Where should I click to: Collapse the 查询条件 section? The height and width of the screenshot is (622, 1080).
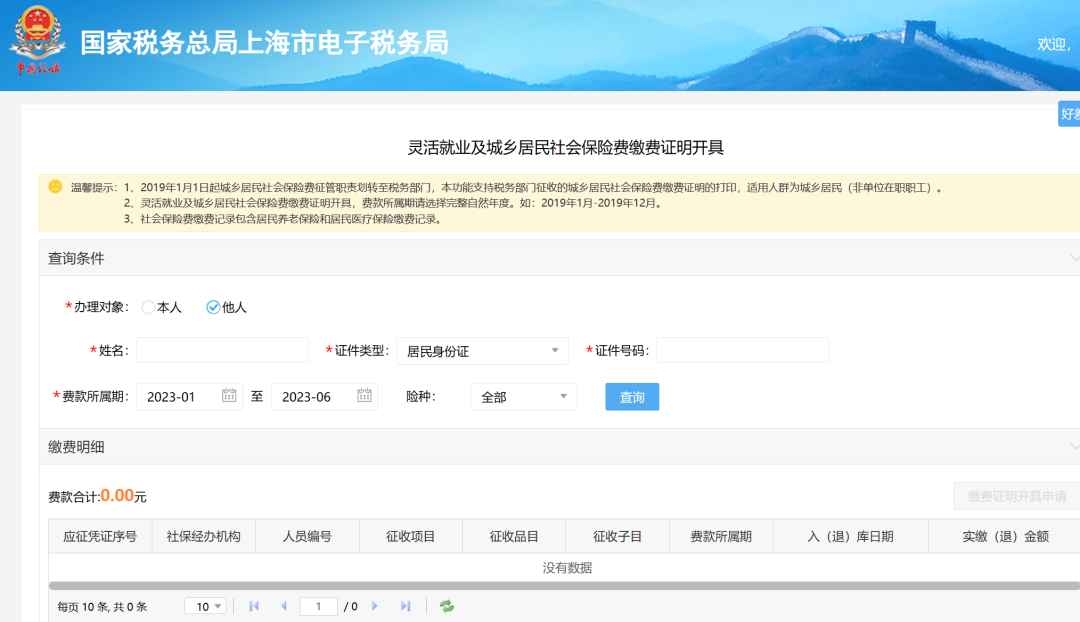pos(1074,258)
